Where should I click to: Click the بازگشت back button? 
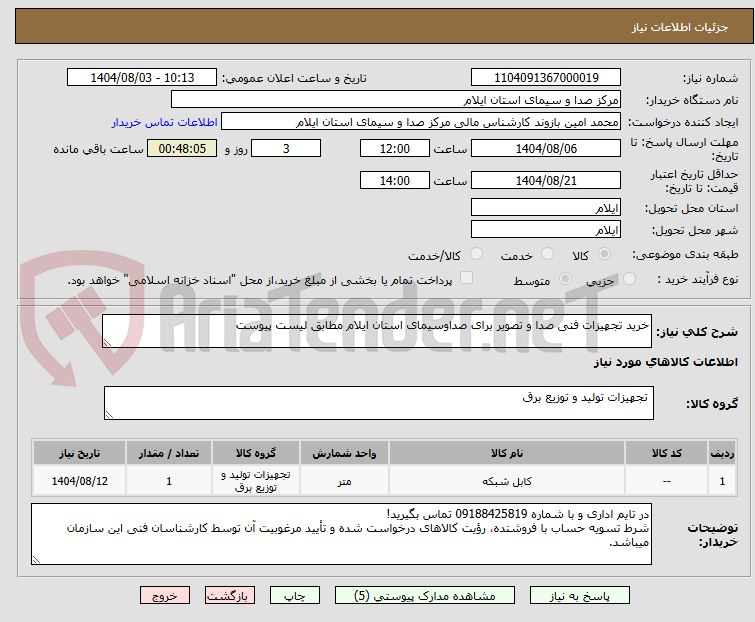[230, 596]
